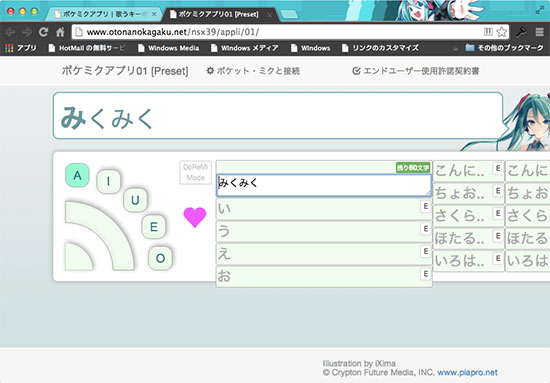Screen dimensions: 550x383
Task: Select the う lyric slot
Action: point(324,231)
